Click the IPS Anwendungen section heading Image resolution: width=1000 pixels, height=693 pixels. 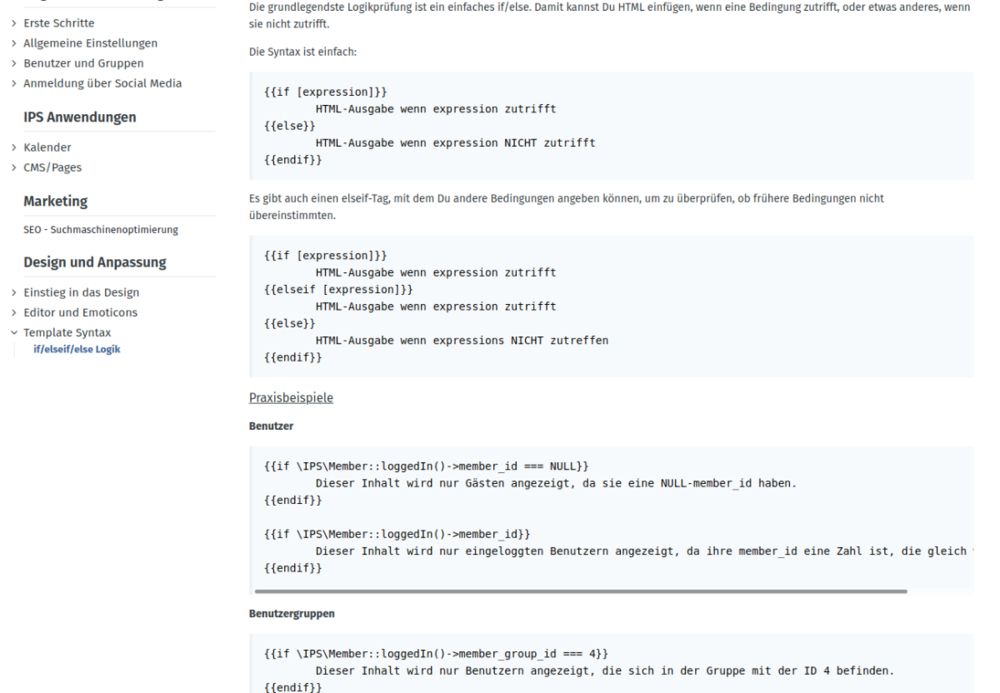(x=80, y=117)
